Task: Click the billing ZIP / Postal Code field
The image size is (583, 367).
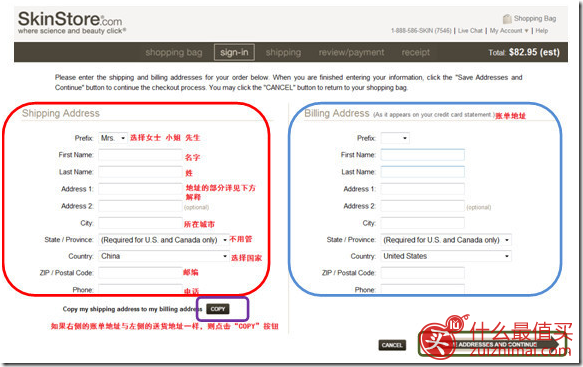Action: (x=422, y=273)
